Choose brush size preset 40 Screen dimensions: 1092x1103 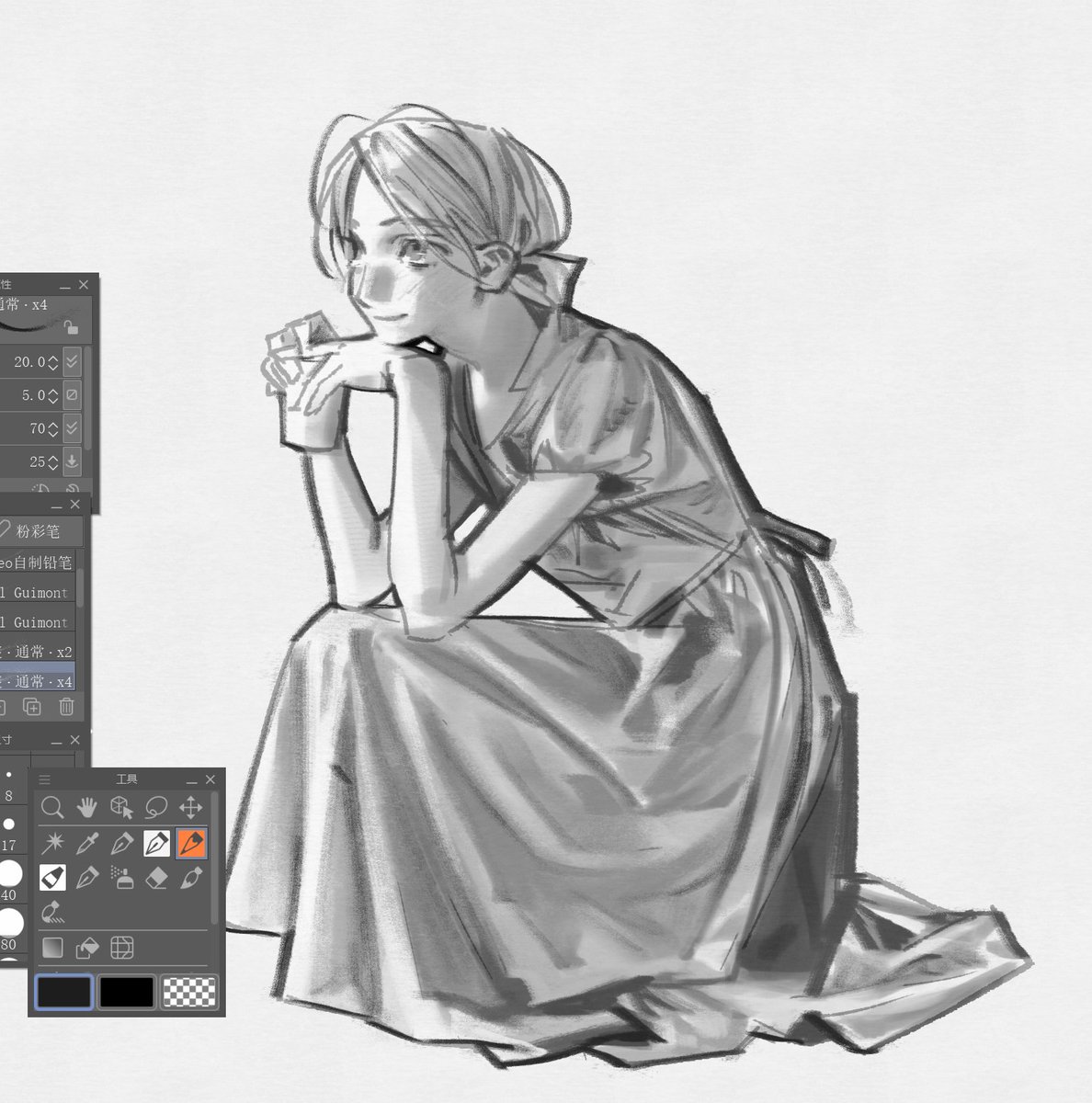pos(9,881)
